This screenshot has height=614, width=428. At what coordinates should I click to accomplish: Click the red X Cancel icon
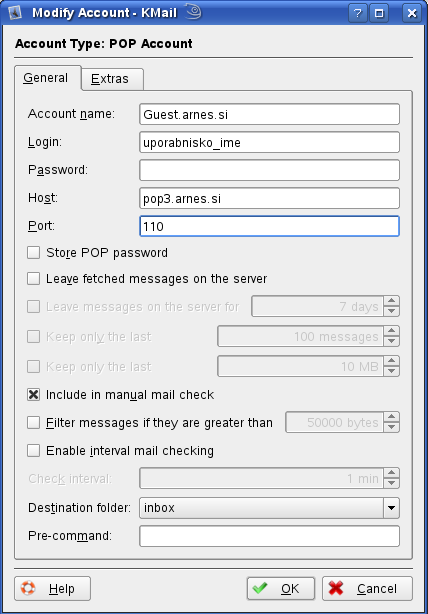click(336, 588)
